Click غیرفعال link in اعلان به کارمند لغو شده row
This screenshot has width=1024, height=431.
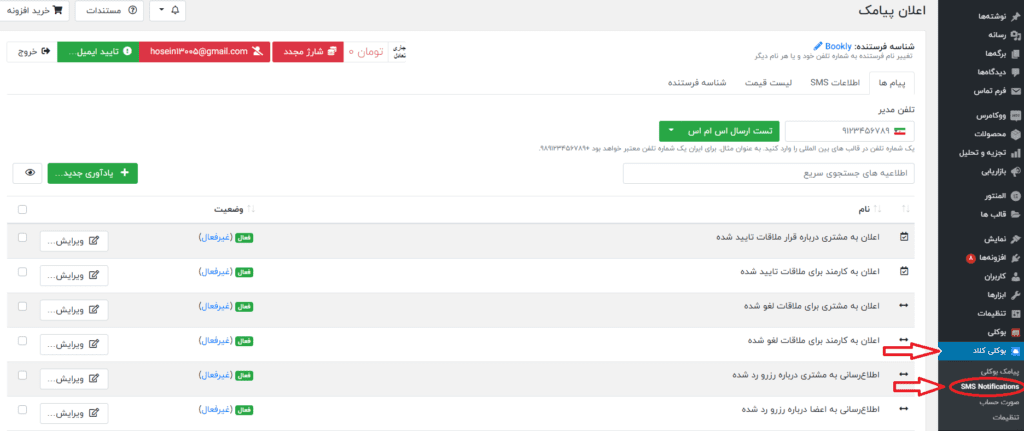point(216,340)
